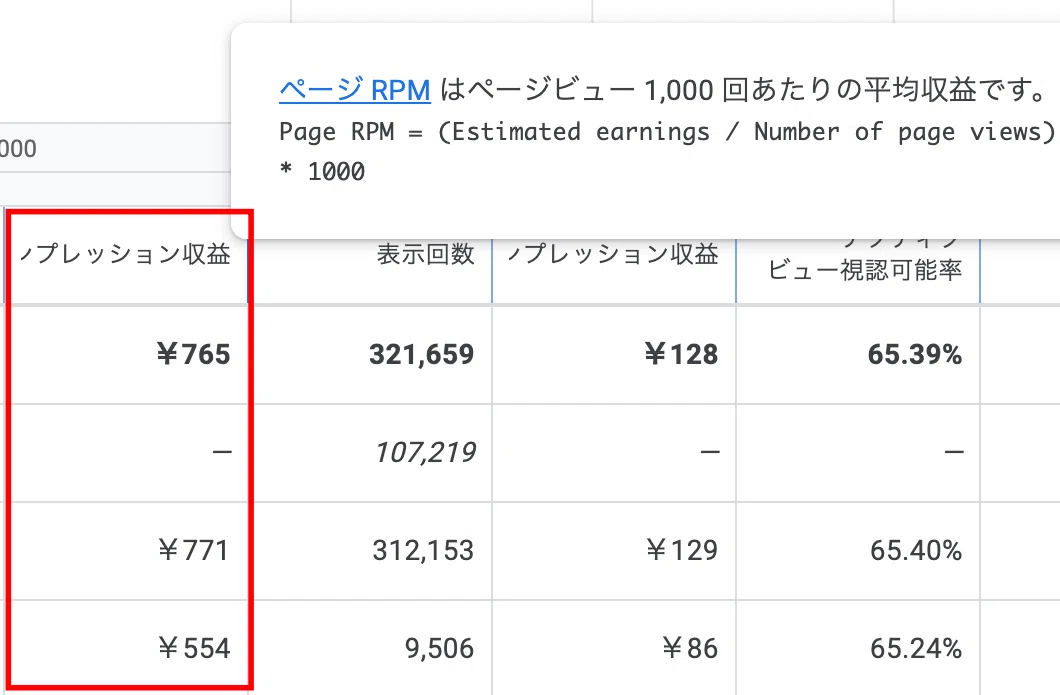Click the Page RPM formula text in tooltip
The height and width of the screenshot is (695, 1060).
(667, 132)
